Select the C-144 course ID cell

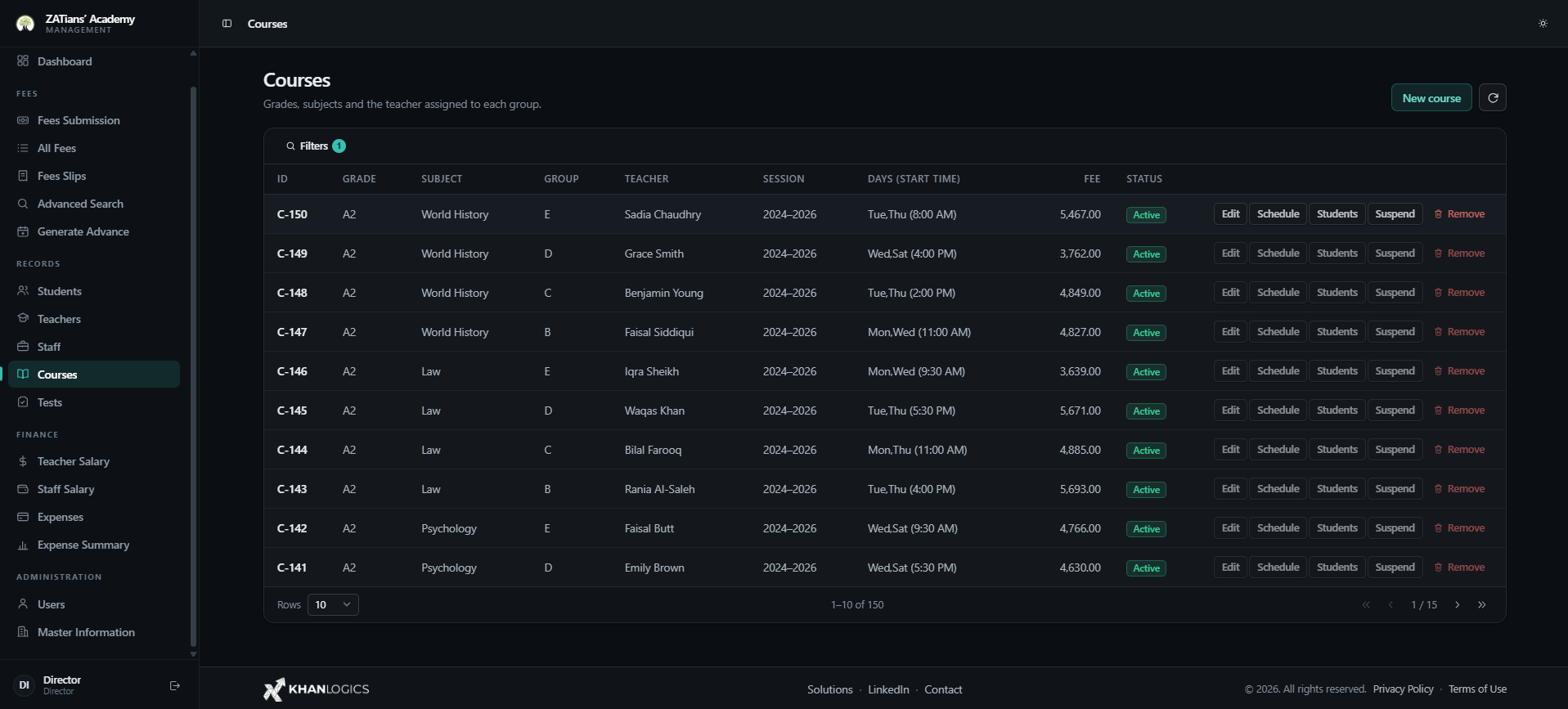tap(292, 450)
